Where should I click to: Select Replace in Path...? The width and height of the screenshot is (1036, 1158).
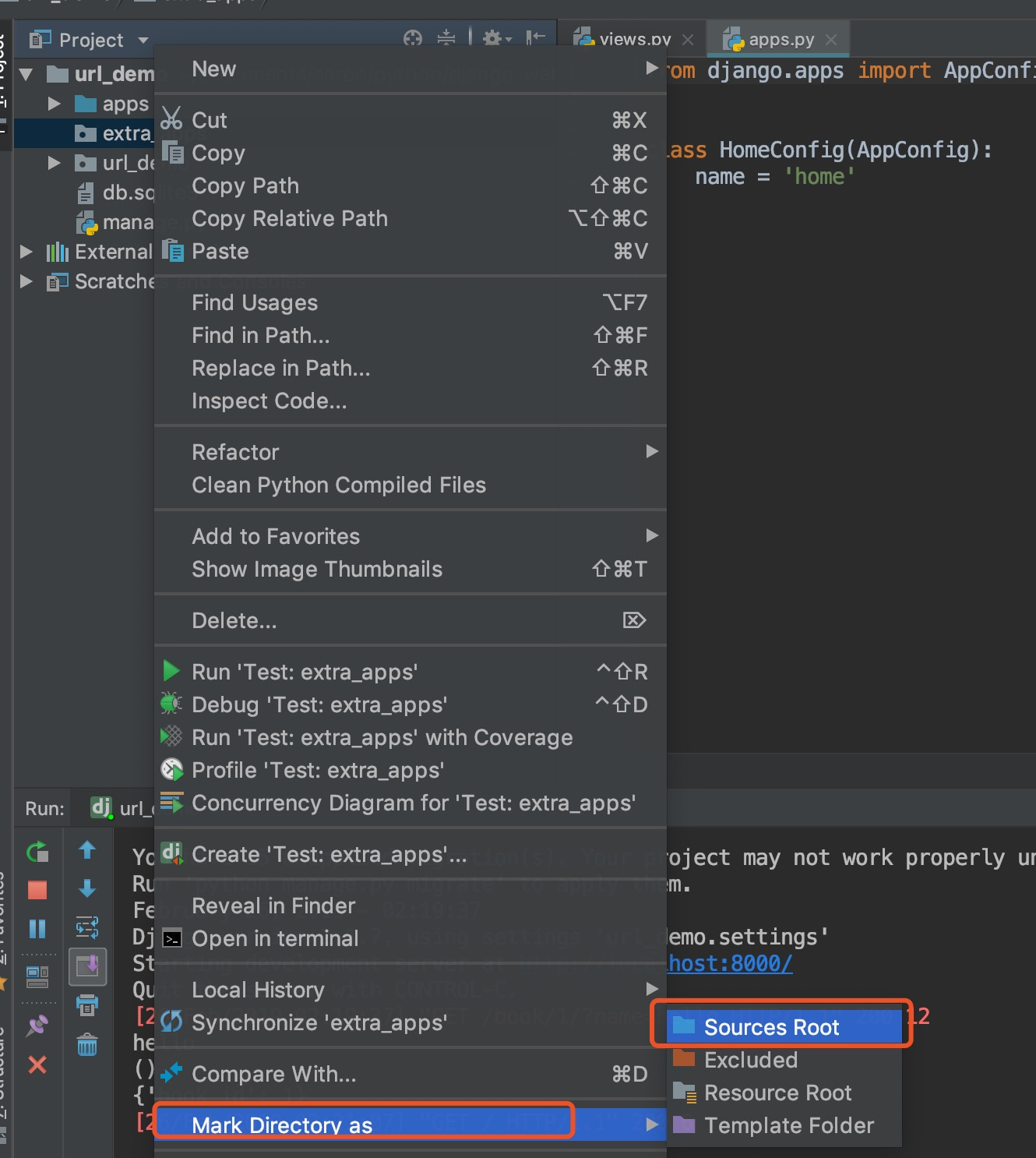(x=411, y=368)
